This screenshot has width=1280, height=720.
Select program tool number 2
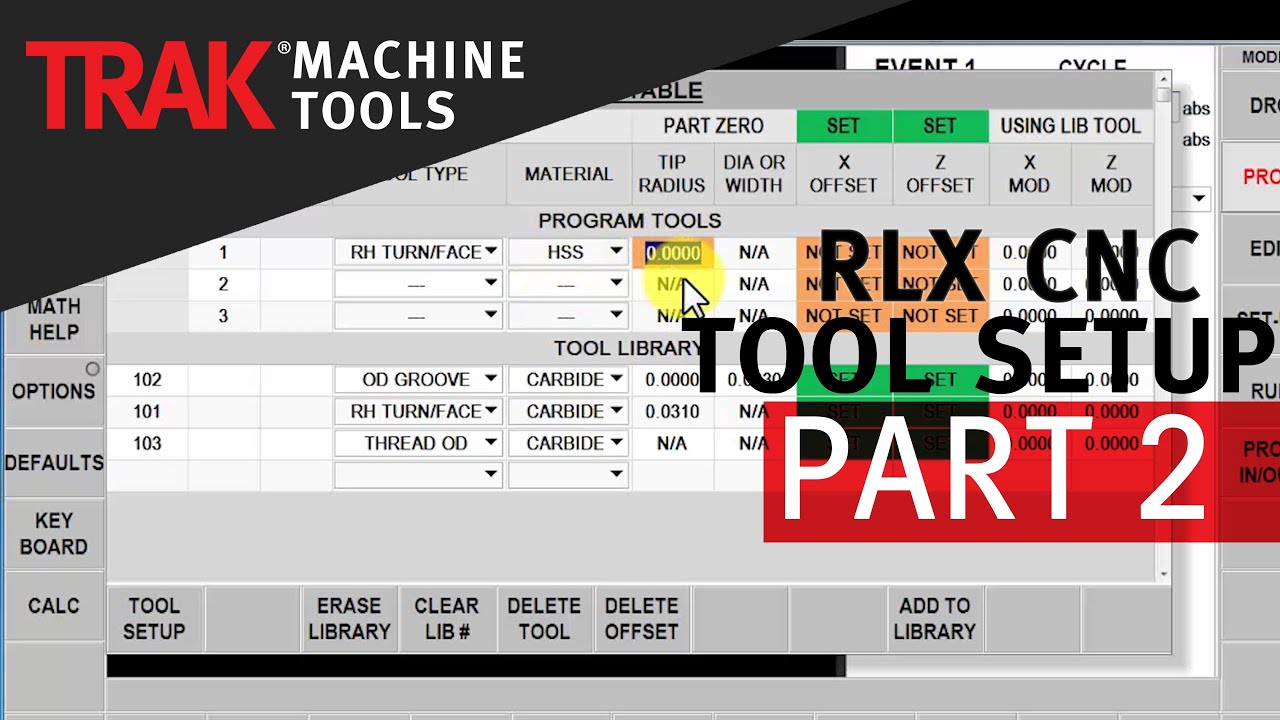223,285
